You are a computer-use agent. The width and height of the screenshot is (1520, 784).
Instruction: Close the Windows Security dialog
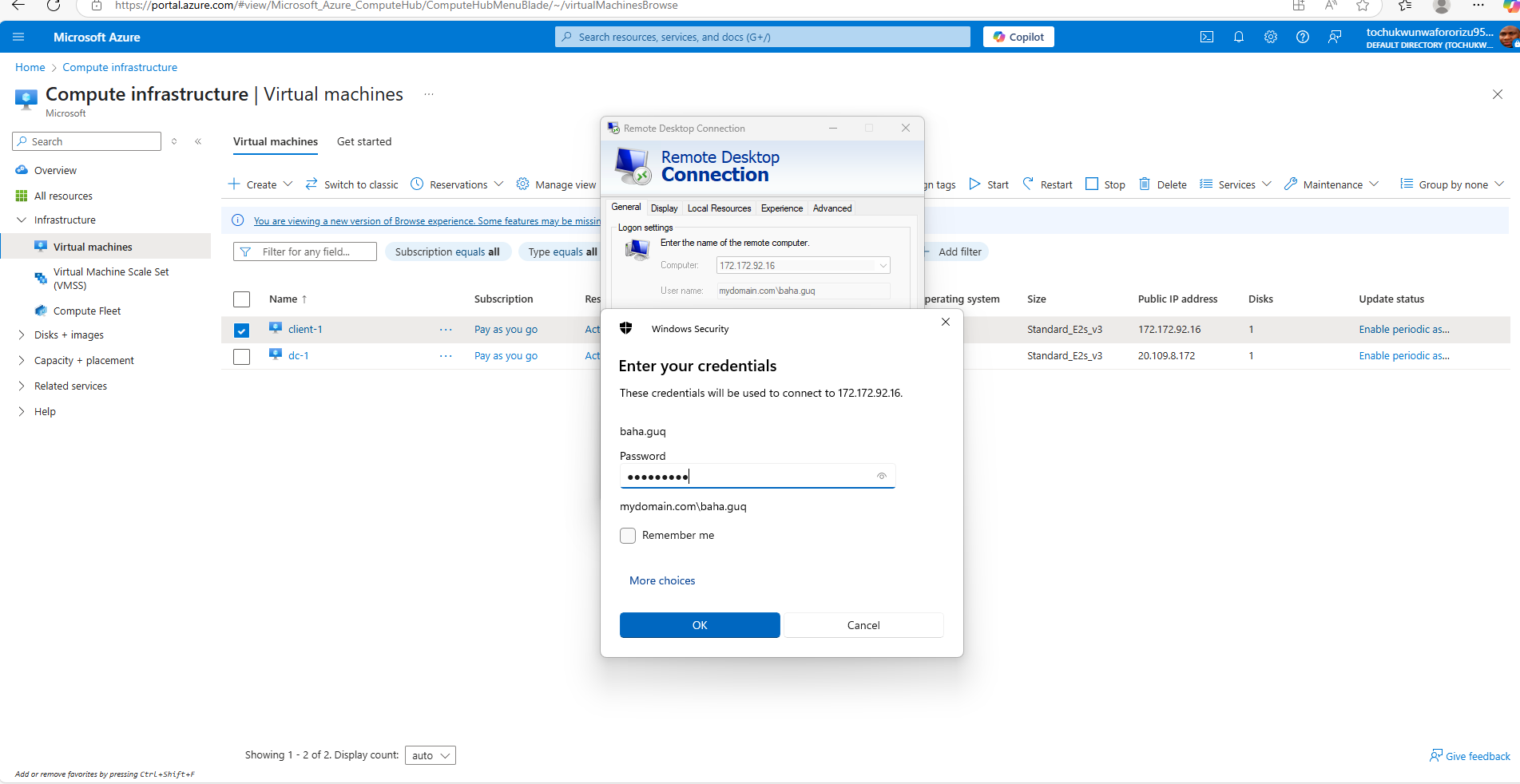tap(946, 322)
